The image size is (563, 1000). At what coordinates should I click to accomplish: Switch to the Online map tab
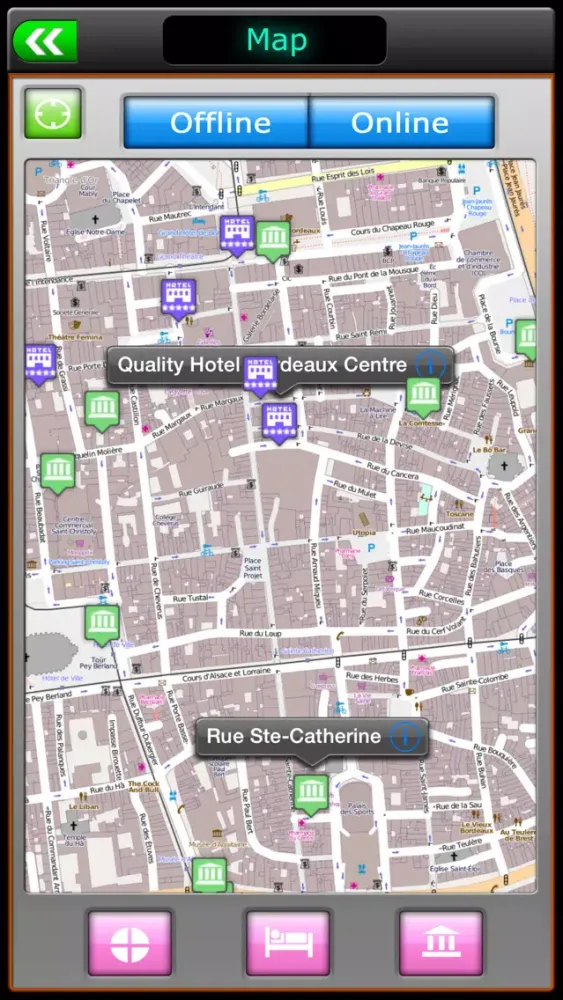(402, 122)
